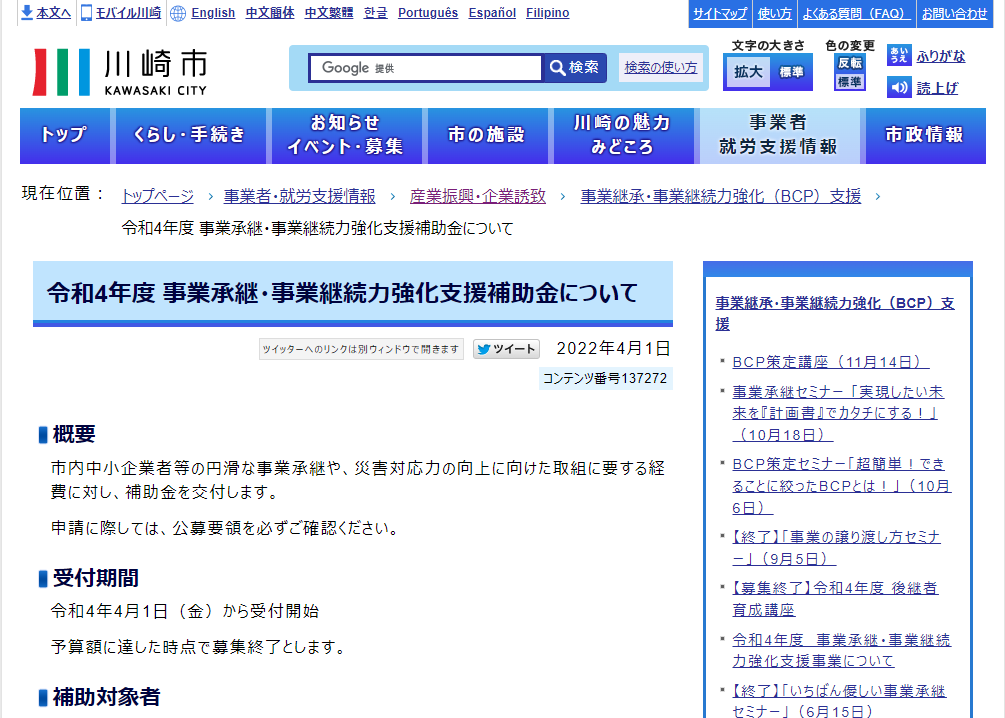1005x718 pixels.
Task: Open the サイトマップ header button
Action: click(720, 13)
